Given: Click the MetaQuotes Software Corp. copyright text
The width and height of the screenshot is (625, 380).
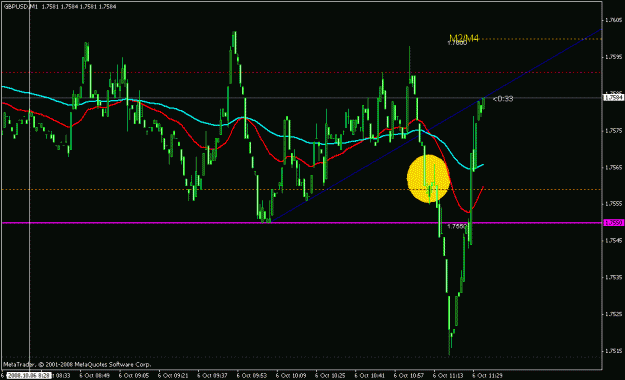Looking at the screenshot, I should 77,364.
